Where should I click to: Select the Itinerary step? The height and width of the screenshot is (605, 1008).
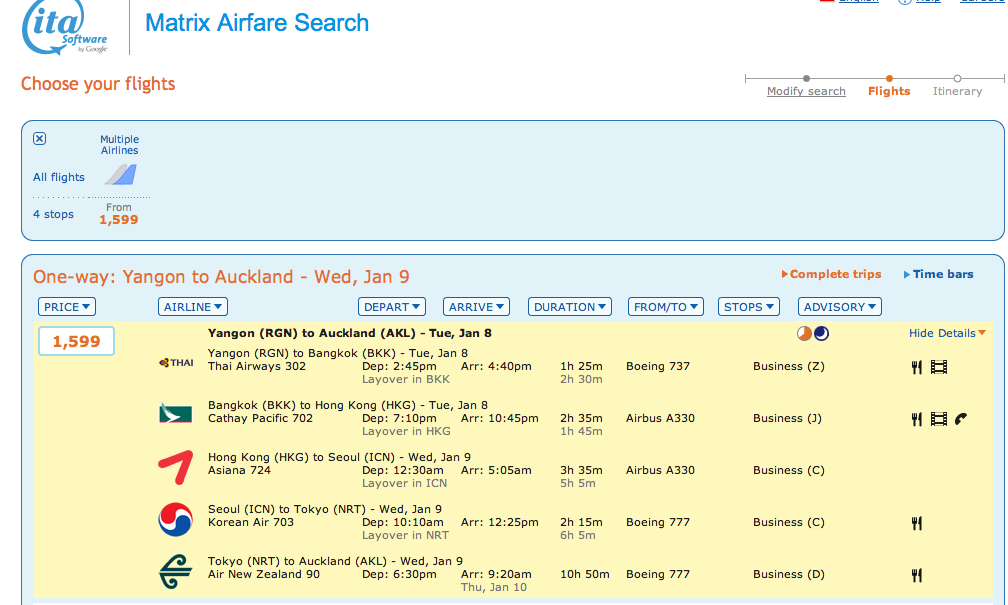(957, 91)
